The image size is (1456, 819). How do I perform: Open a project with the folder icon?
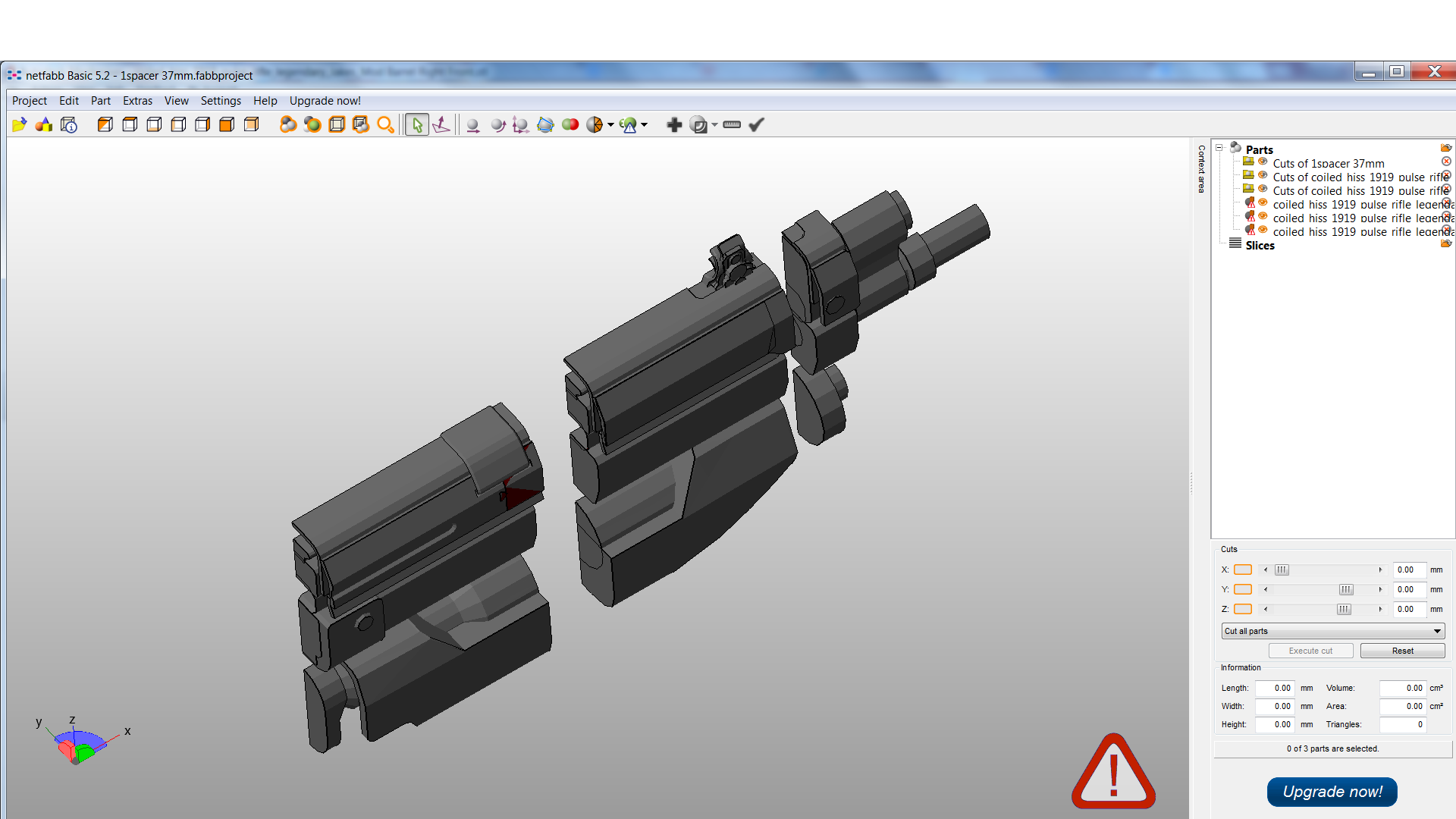(x=20, y=125)
